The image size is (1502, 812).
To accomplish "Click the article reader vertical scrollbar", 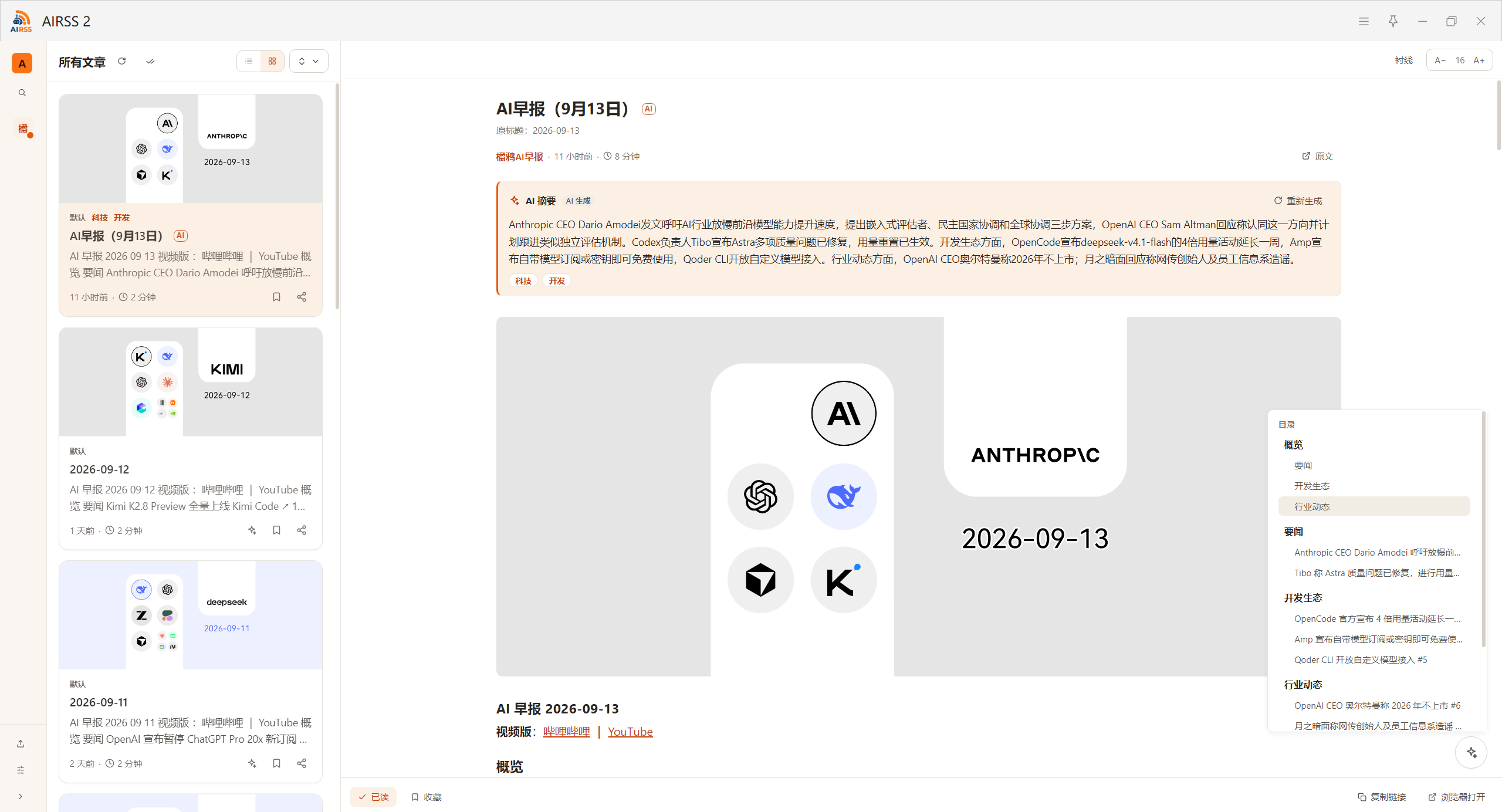I will coord(1498,115).
